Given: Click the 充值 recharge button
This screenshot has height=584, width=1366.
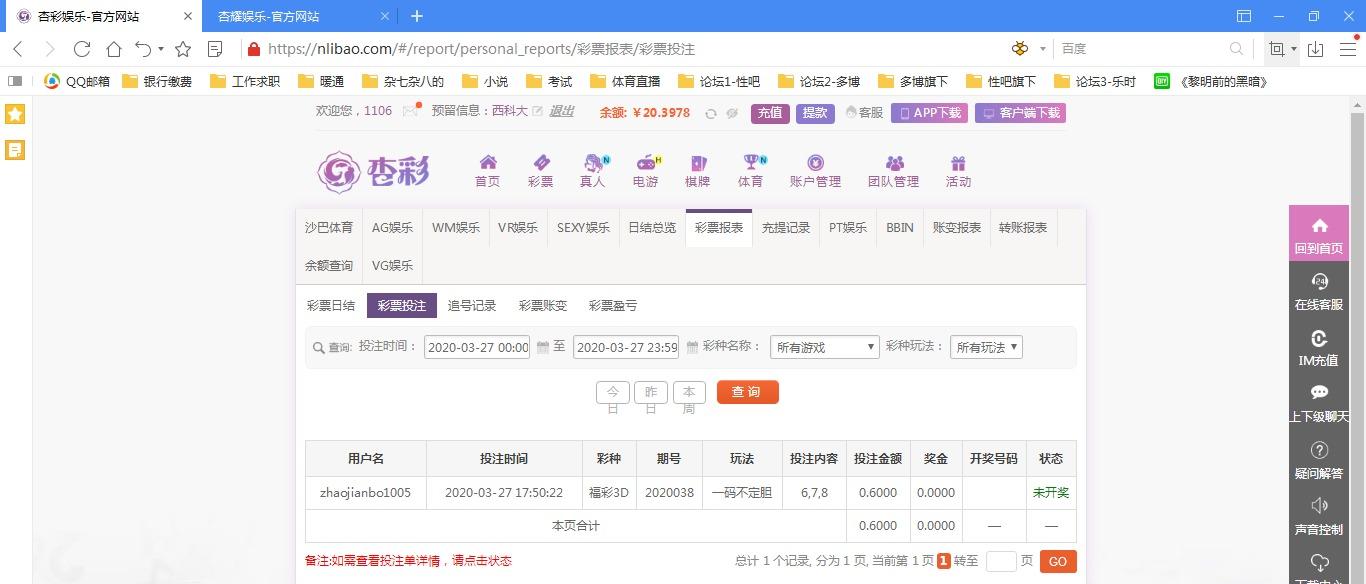Looking at the screenshot, I should pyautogui.click(x=770, y=113).
